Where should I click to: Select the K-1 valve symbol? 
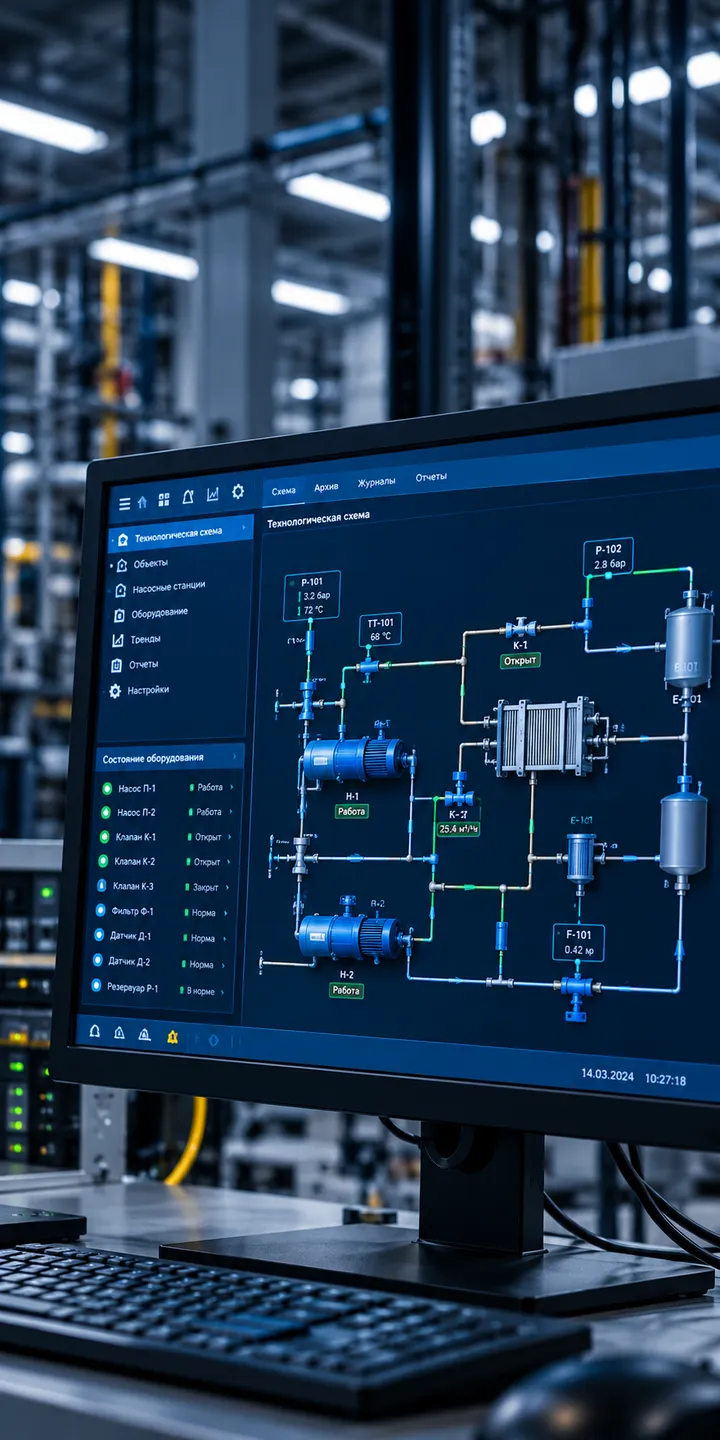(x=521, y=628)
